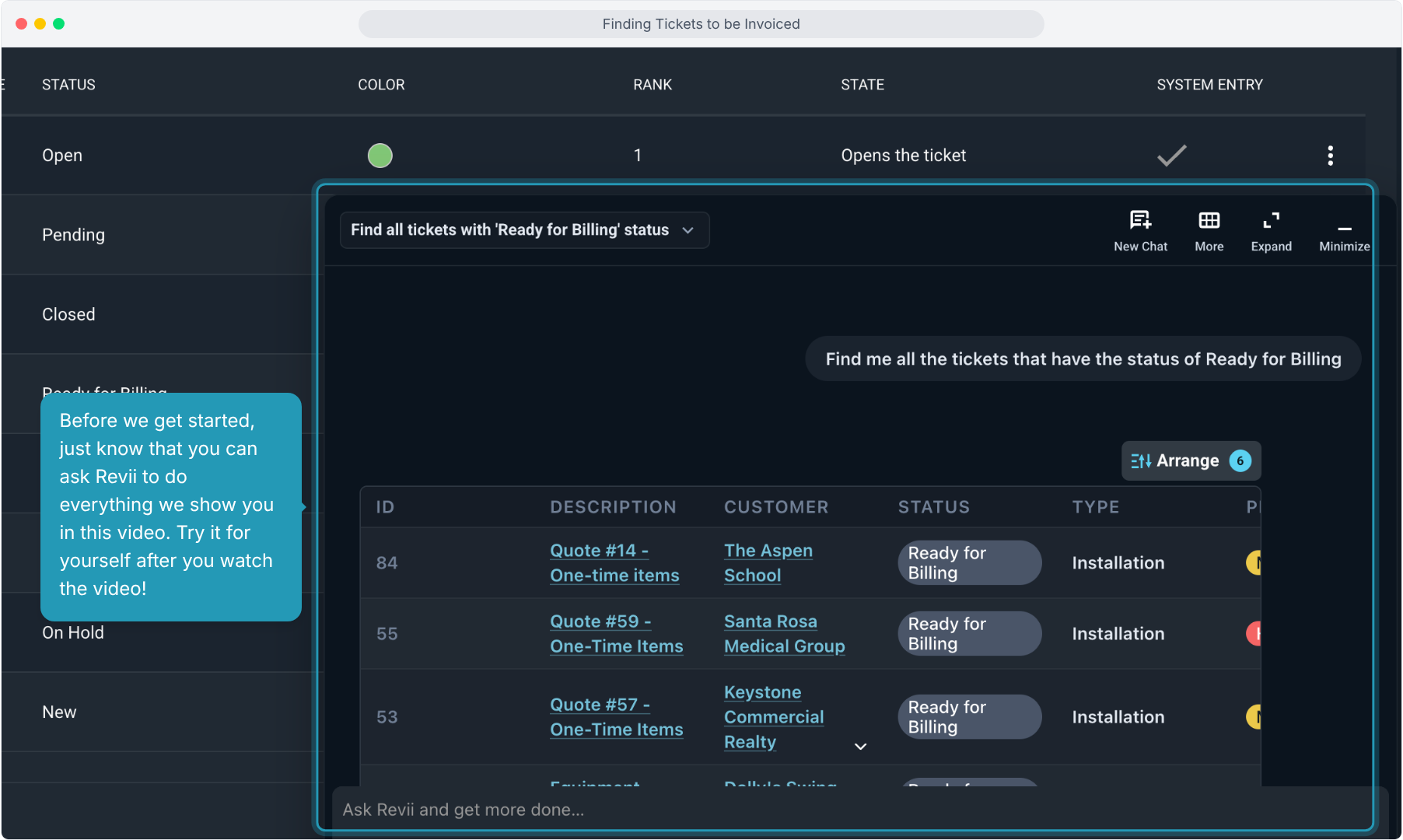The height and width of the screenshot is (840, 1403).
Task: Click the green color swatch for Open
Action: click(x=380, y=156)
